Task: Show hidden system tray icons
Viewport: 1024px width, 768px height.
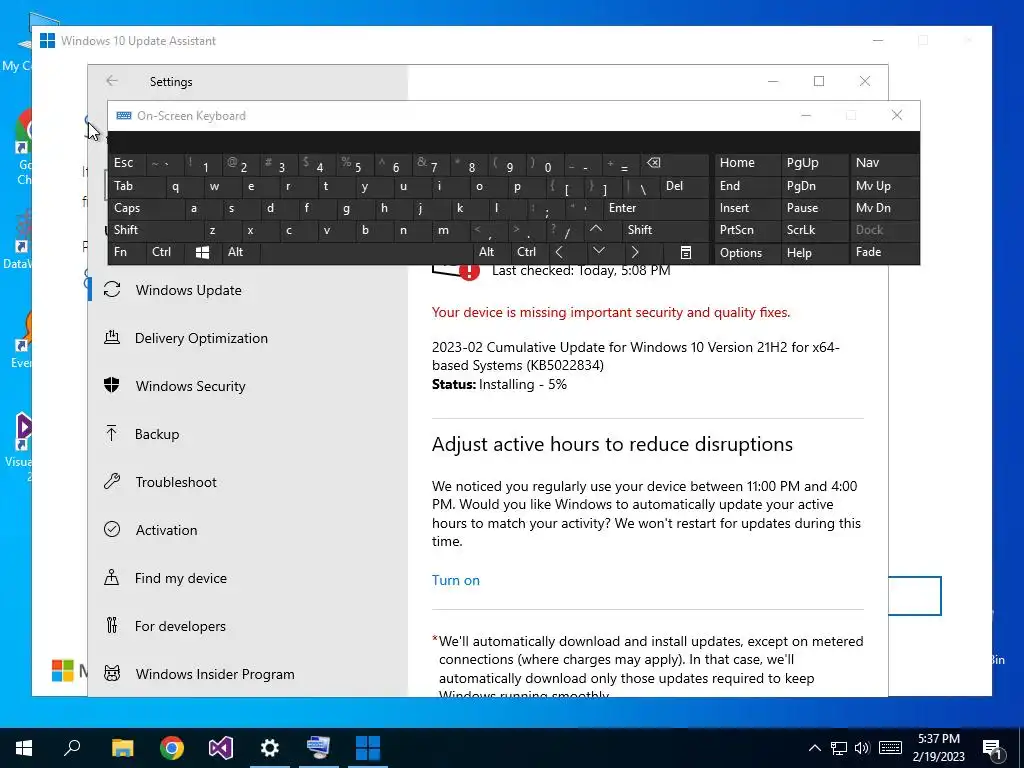Action: click(814, 748)
